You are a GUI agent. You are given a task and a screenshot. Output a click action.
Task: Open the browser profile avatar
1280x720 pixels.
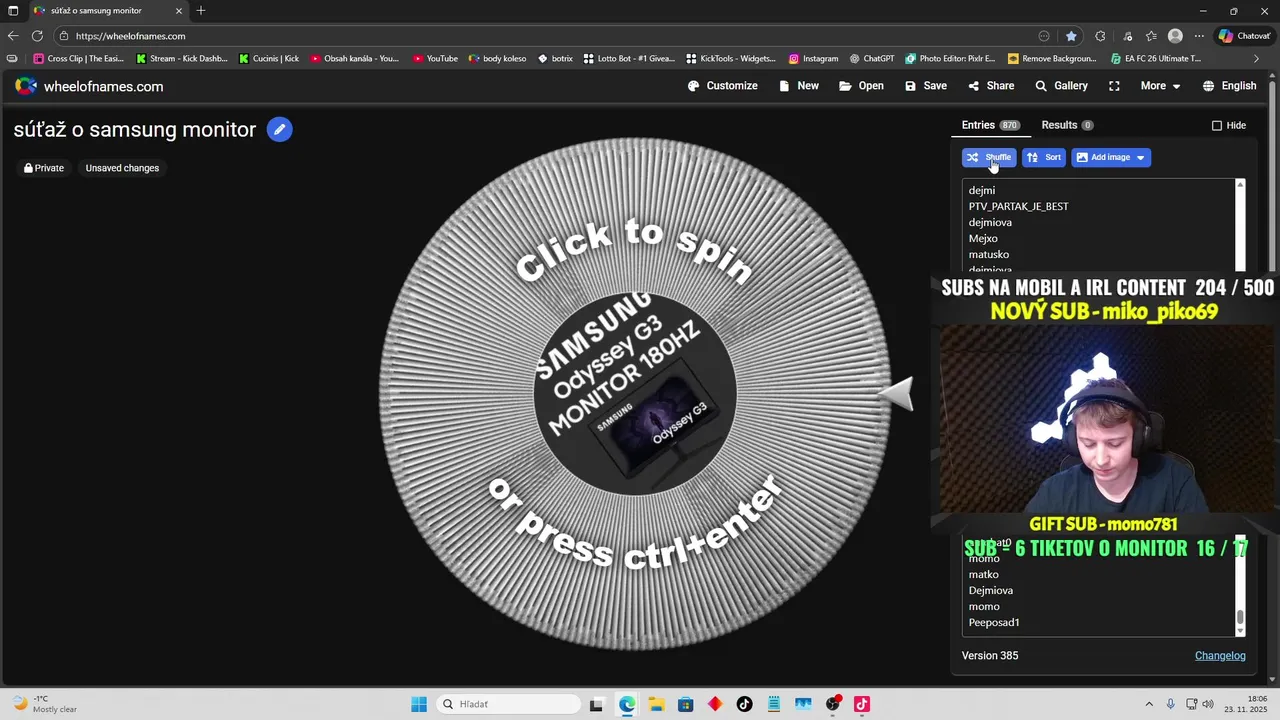pyautogui.click(x=1175, y=36)
